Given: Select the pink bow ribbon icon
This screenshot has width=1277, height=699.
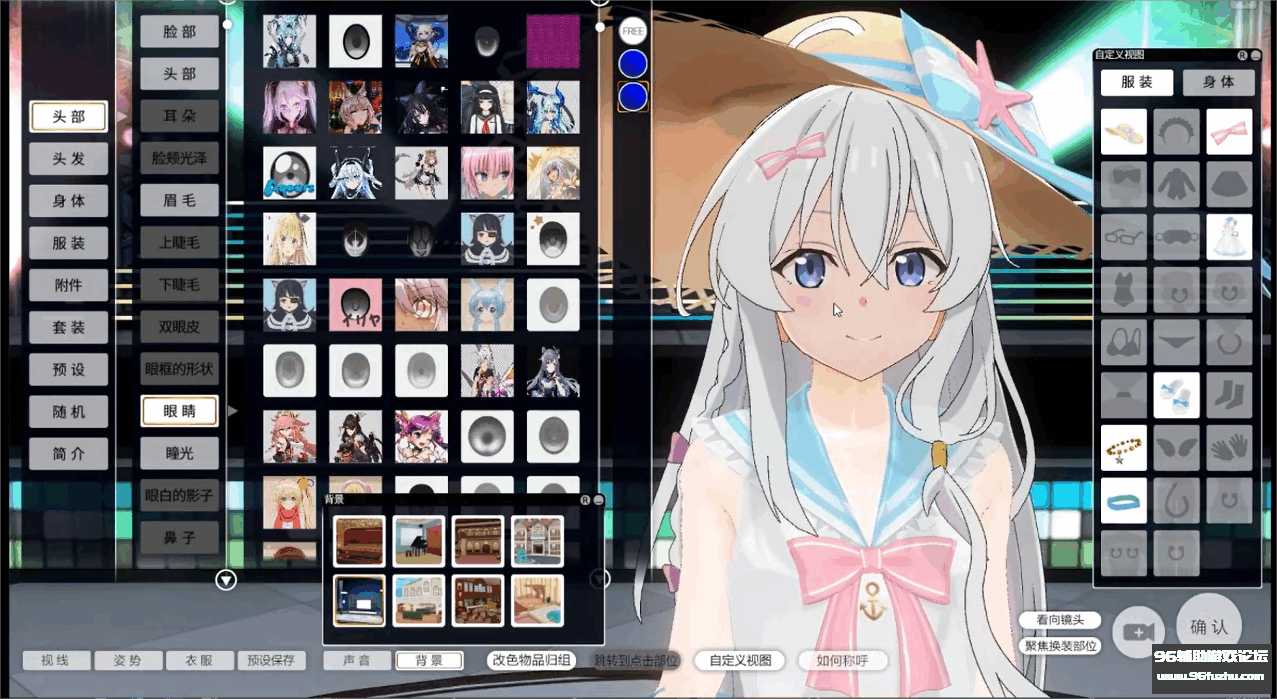Looking at the screenshot, I should point(1229,131).
